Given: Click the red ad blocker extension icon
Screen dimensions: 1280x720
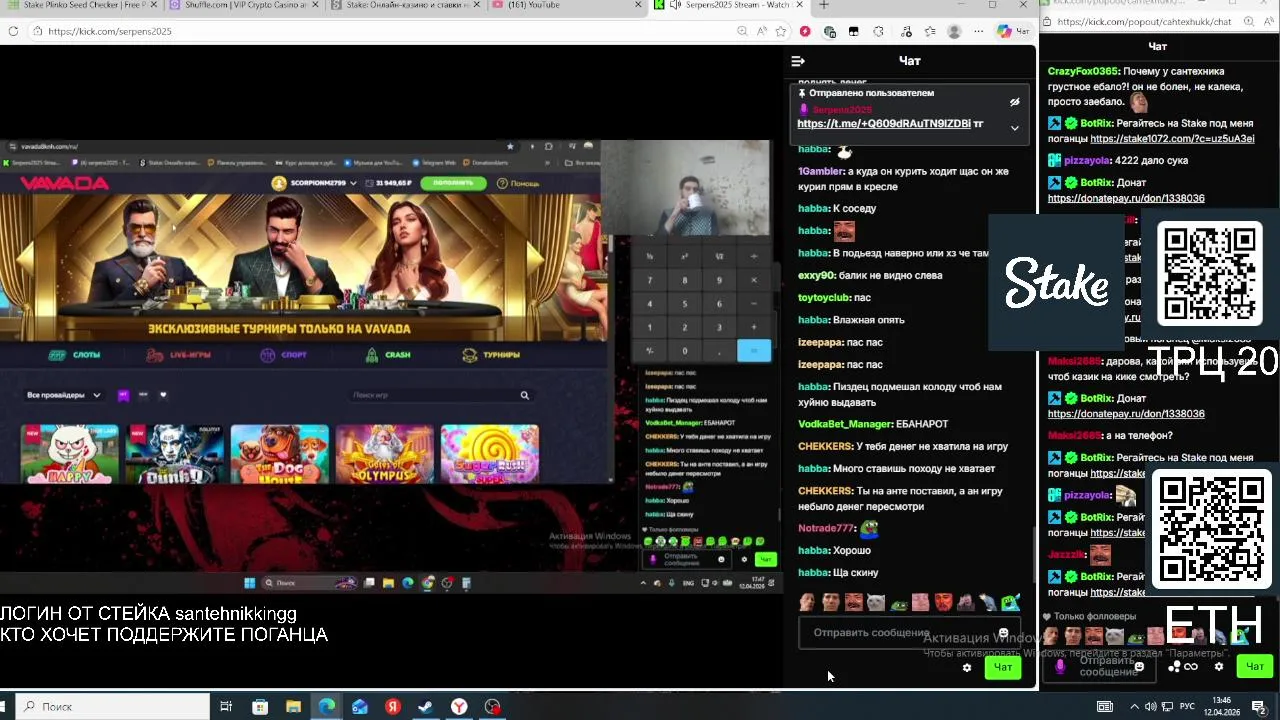Looking at the screenshot, I should point(805,31).
